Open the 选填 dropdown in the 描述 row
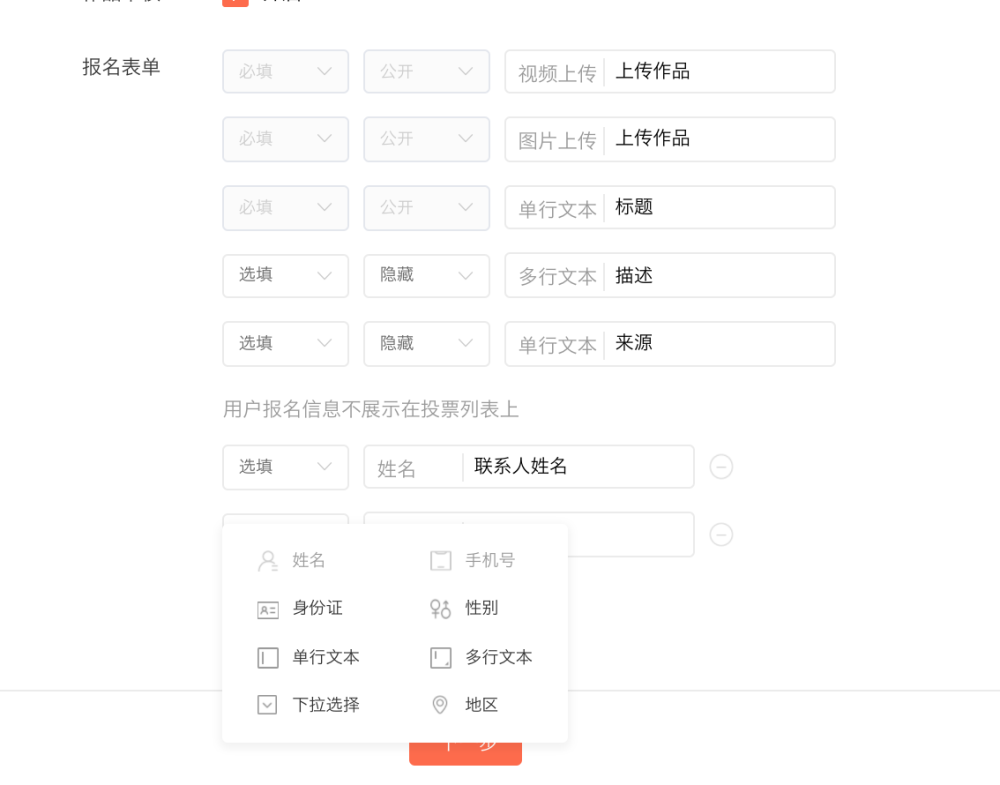The height and width of the screenshot is (785, 1000). click(x=285, y=275)
